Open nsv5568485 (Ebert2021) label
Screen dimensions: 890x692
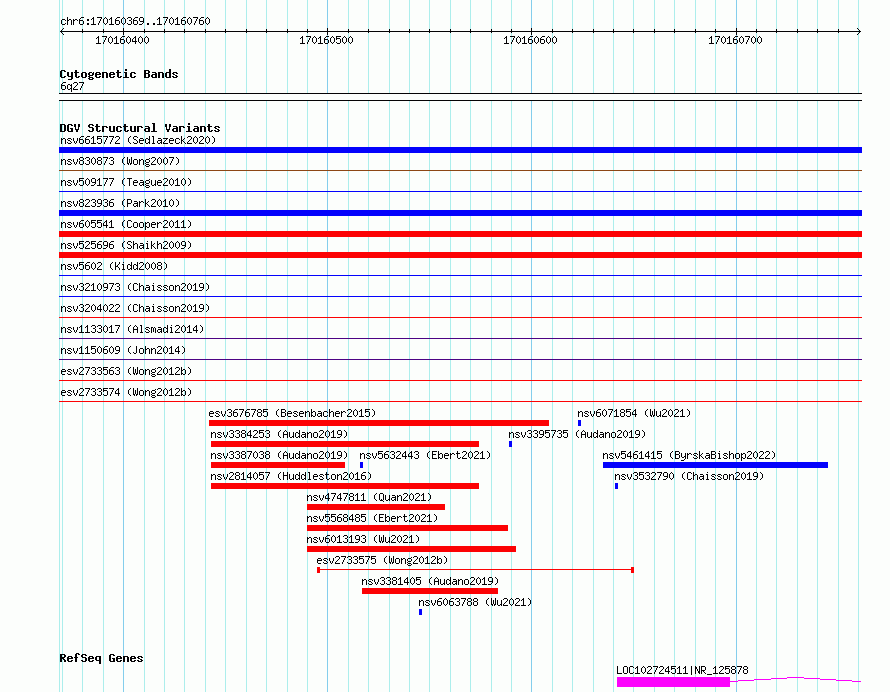tap(372, 518)
